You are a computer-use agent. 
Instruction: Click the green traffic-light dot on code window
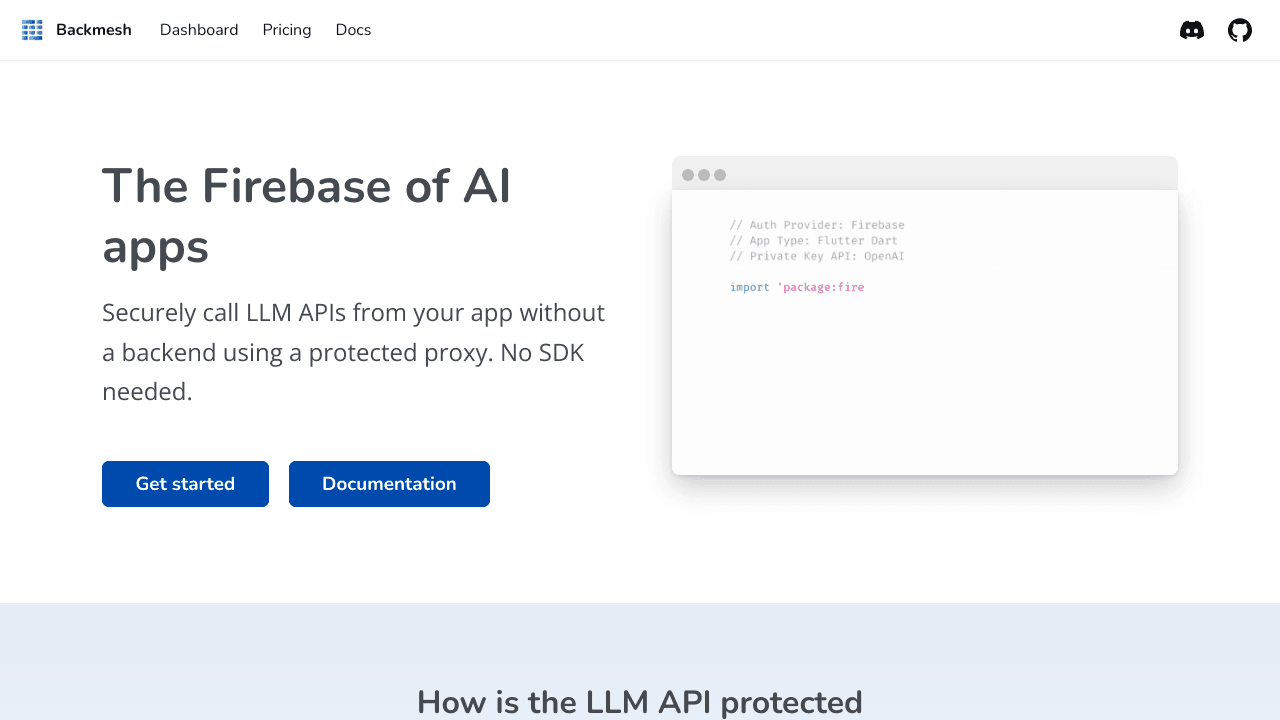click(x=721, y=174)
